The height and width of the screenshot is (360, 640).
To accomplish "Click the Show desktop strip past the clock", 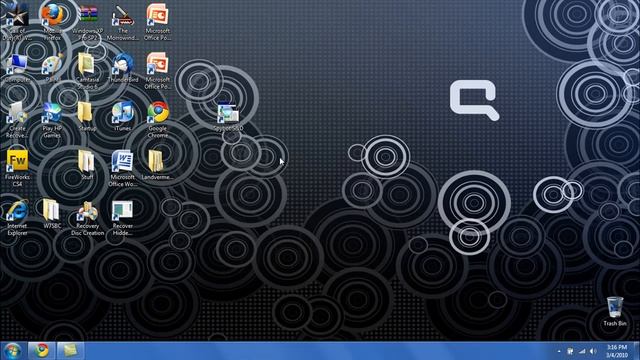I will [x=636, y=351].
